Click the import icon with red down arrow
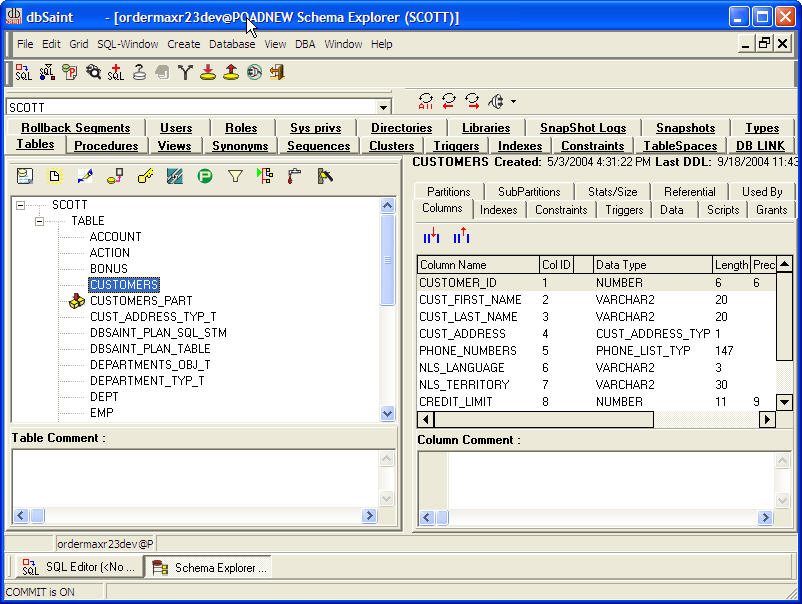Screen dimensions: 802x604 pos(208,73)
